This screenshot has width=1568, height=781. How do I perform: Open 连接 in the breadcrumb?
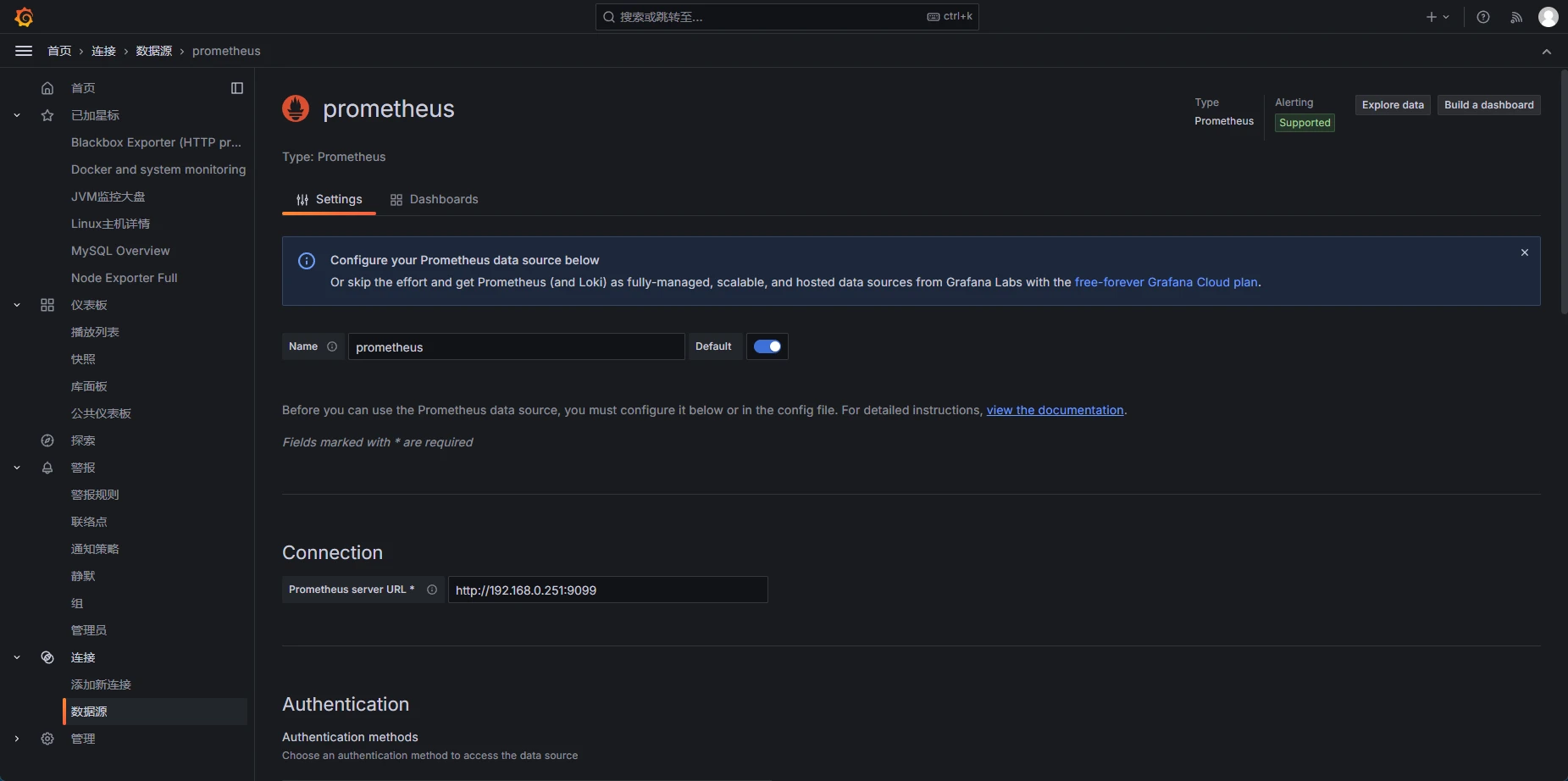103,51
